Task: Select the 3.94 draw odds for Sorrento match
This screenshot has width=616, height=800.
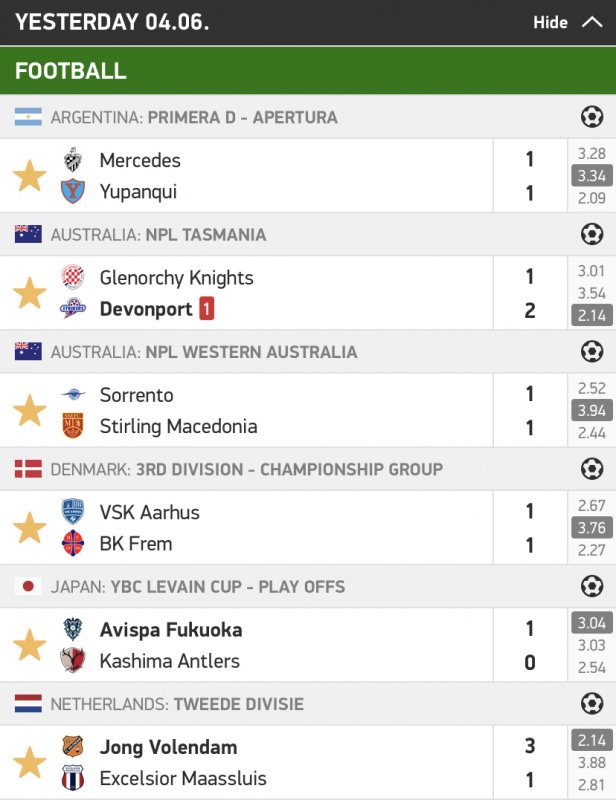Action: coord(592,411)
